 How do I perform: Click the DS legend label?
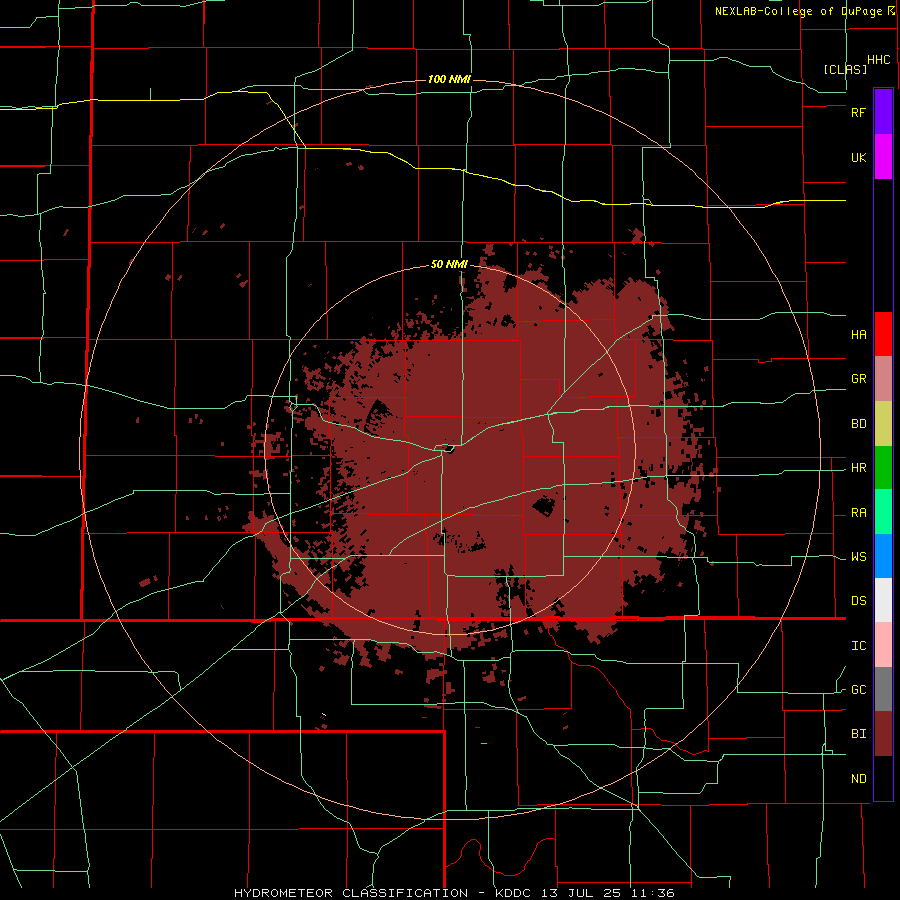tap(859, 601)
